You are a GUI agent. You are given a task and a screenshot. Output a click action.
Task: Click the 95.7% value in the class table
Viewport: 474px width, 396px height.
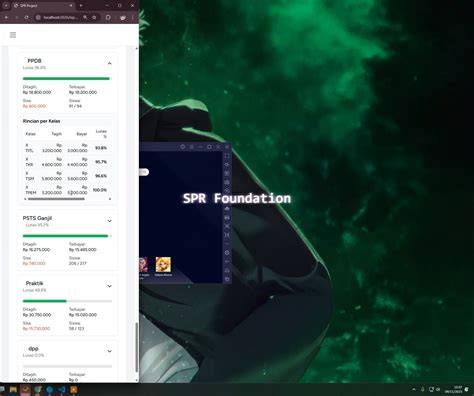click(x=101, y=162)
